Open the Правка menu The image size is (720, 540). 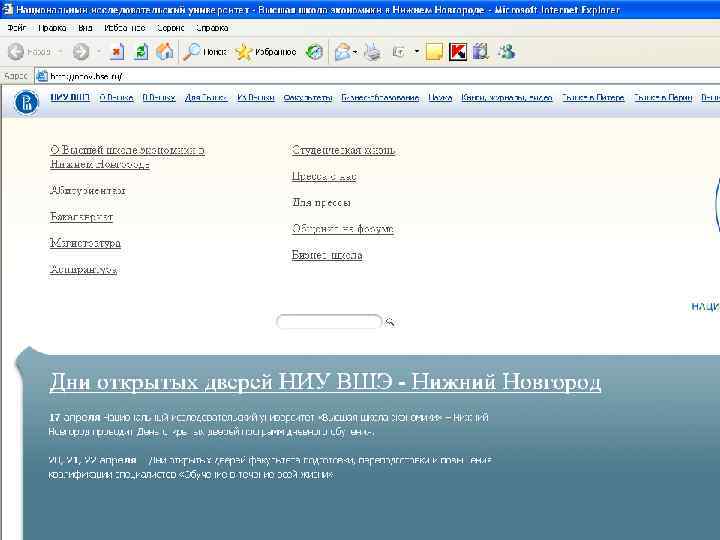pos(52,28)
